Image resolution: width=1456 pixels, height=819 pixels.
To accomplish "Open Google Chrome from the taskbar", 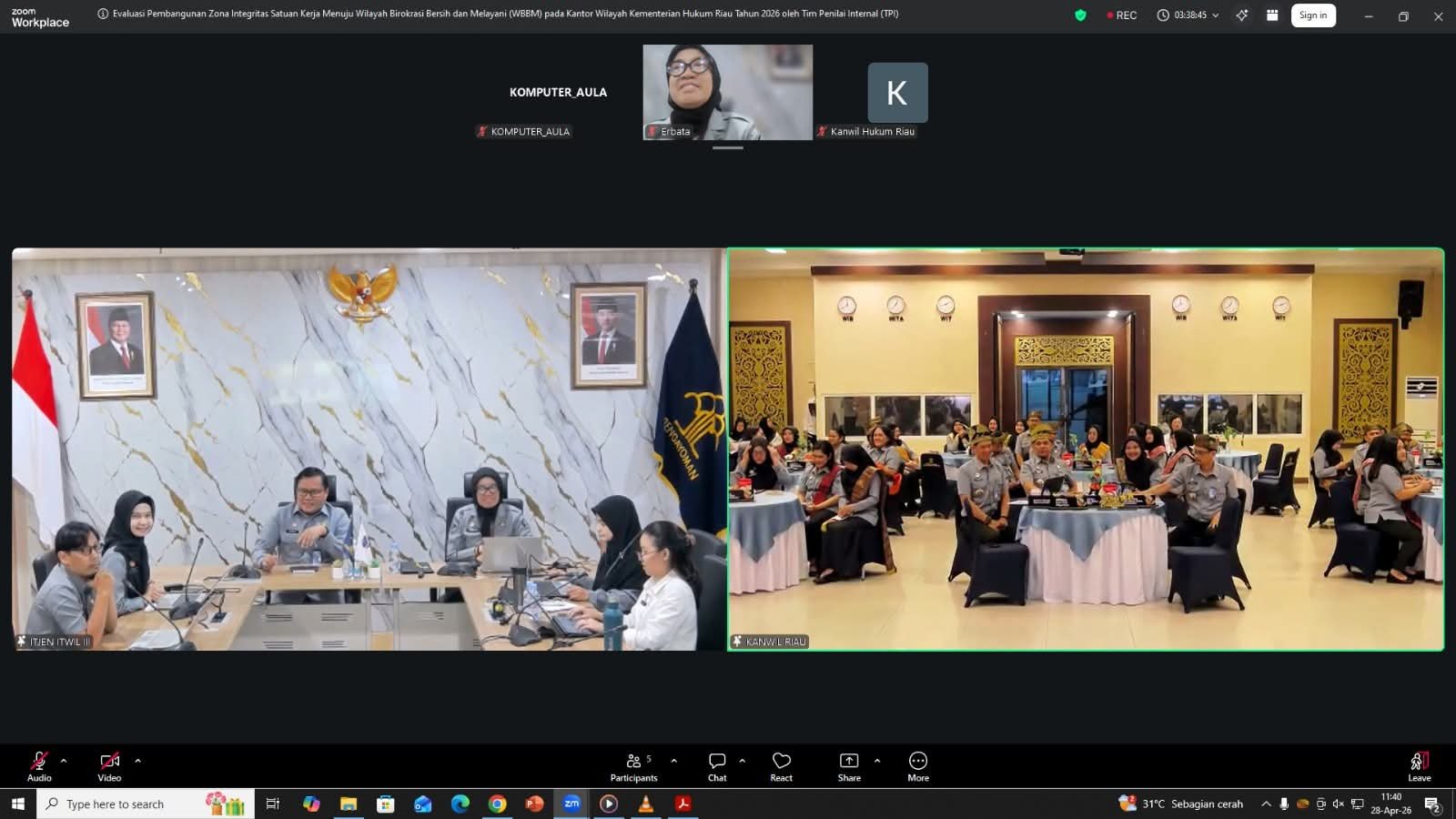I will point(497,804).
